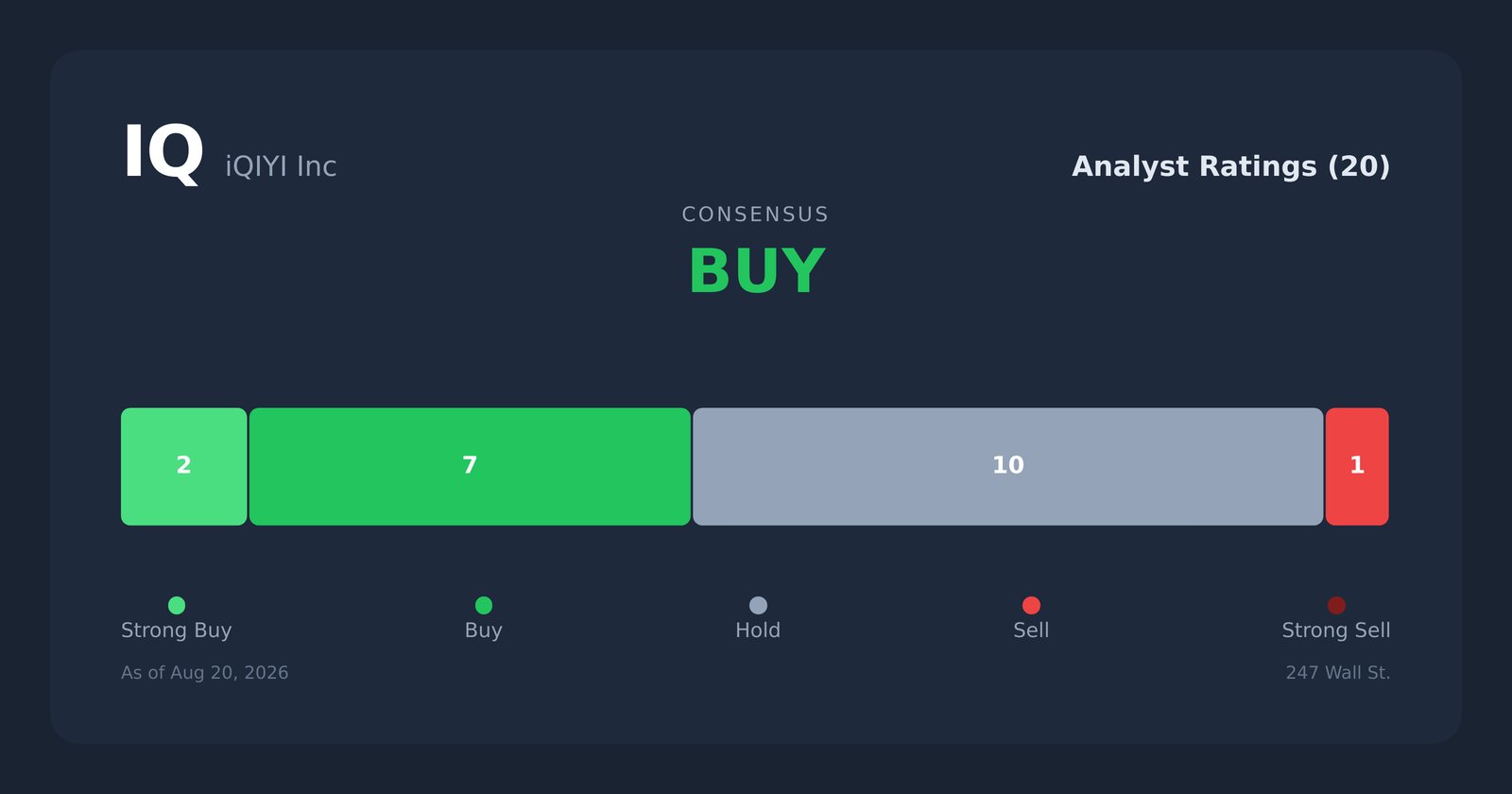This screenshot has width=1512, height=794.
Task: Click the Sell legend label
Action: pos(1031,630)
